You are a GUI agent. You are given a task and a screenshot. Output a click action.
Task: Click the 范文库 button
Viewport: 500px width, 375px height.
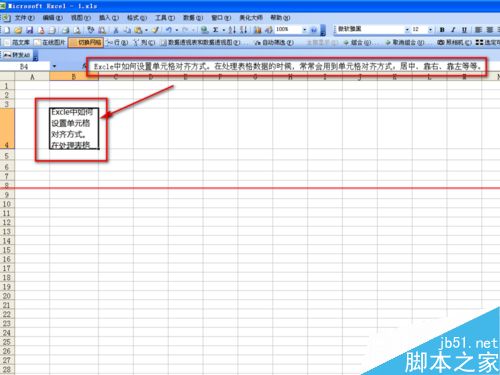17,43
